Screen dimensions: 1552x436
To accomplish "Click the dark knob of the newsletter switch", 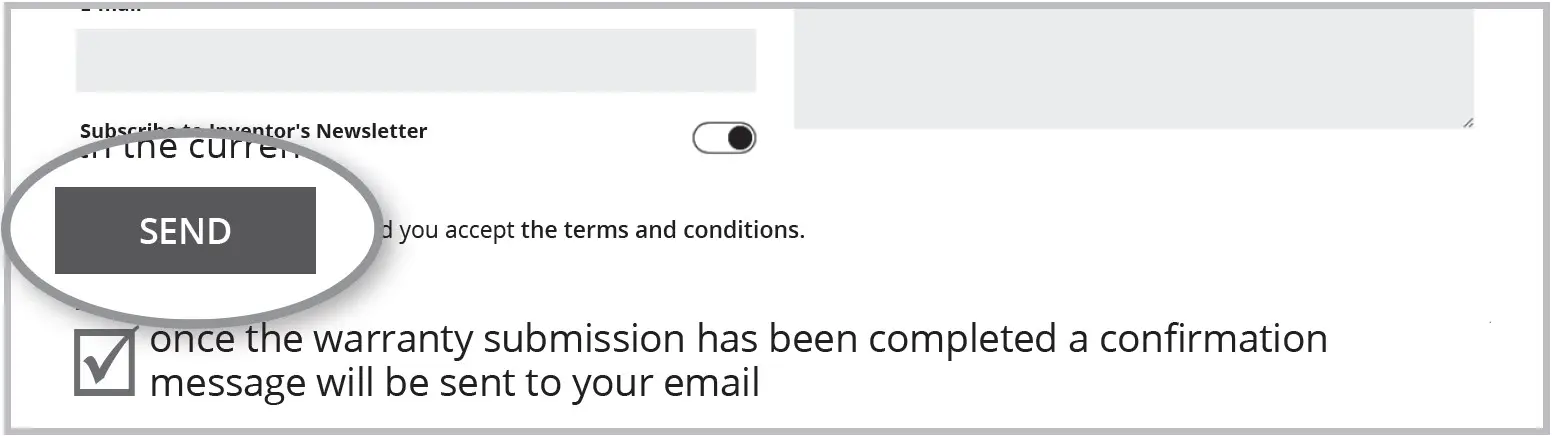I will (739, 138).
